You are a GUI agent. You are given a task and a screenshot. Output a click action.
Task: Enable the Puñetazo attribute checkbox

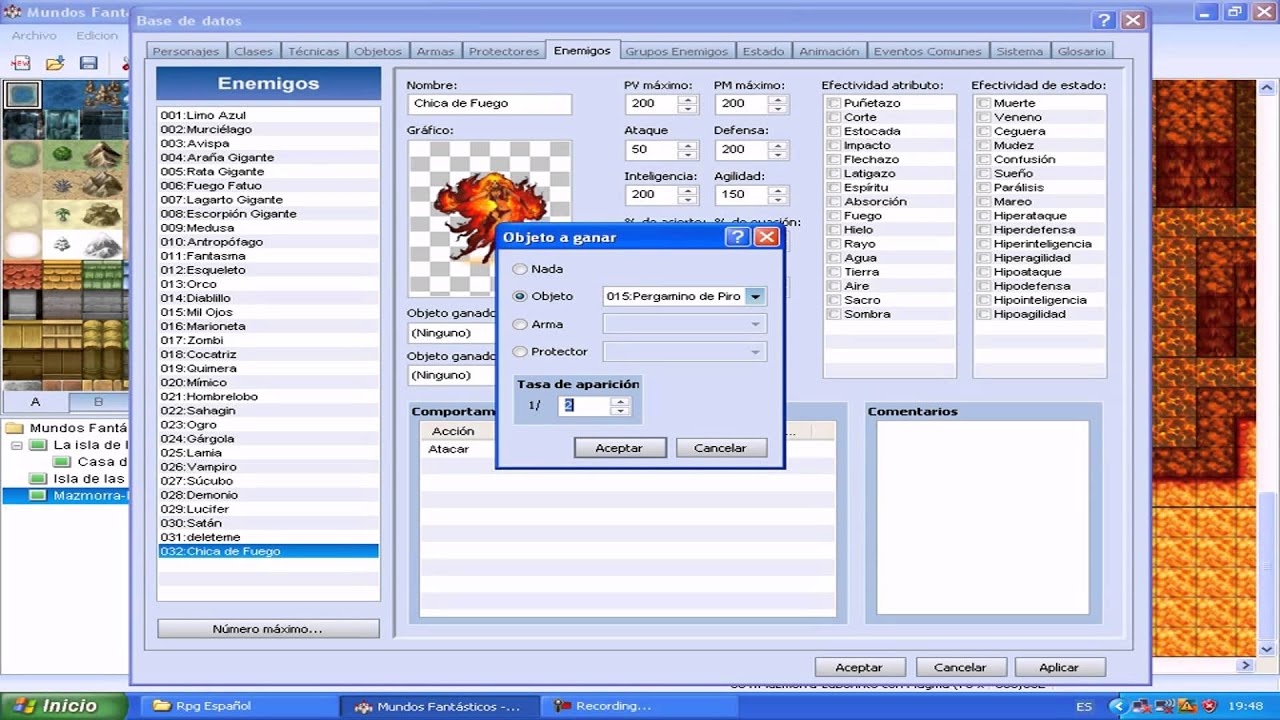pos(834,103)
